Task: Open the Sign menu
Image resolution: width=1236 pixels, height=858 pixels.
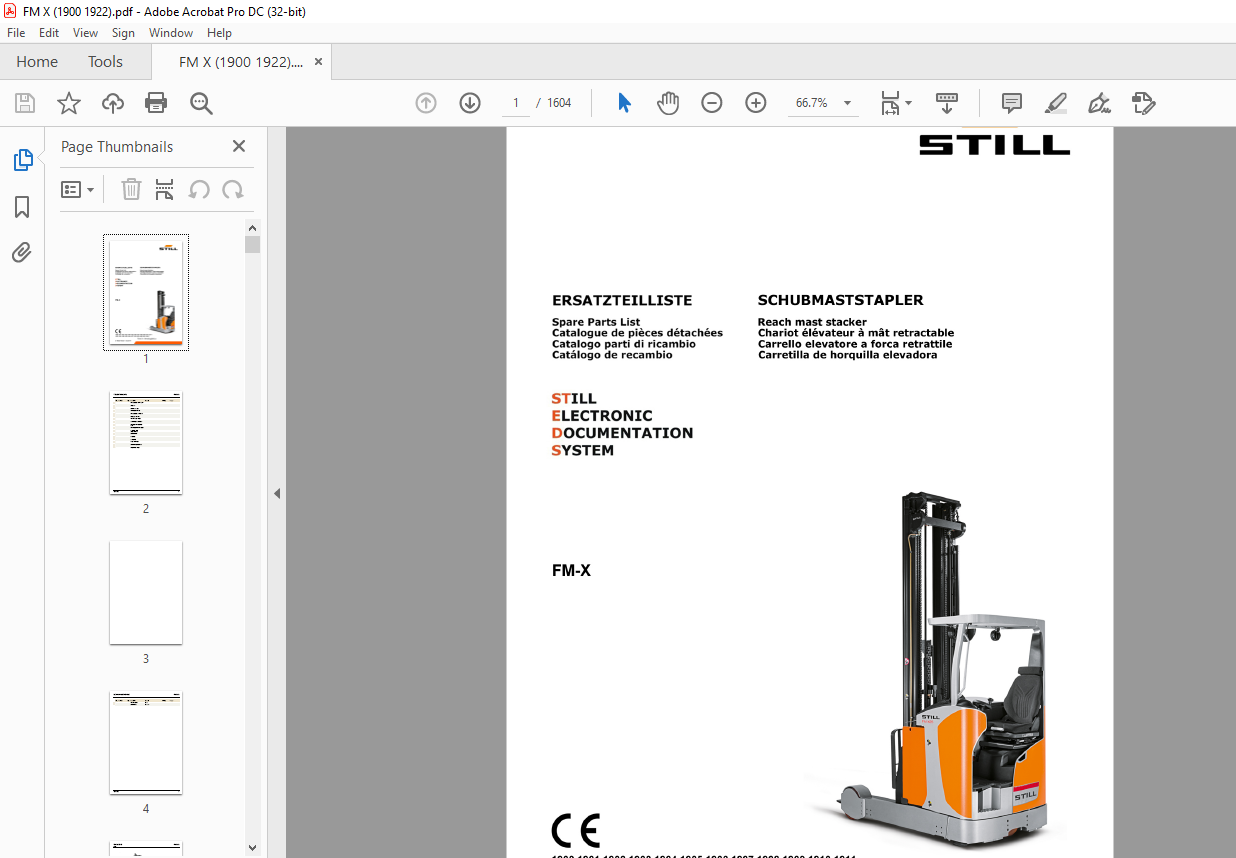Action: pos(123,33)
